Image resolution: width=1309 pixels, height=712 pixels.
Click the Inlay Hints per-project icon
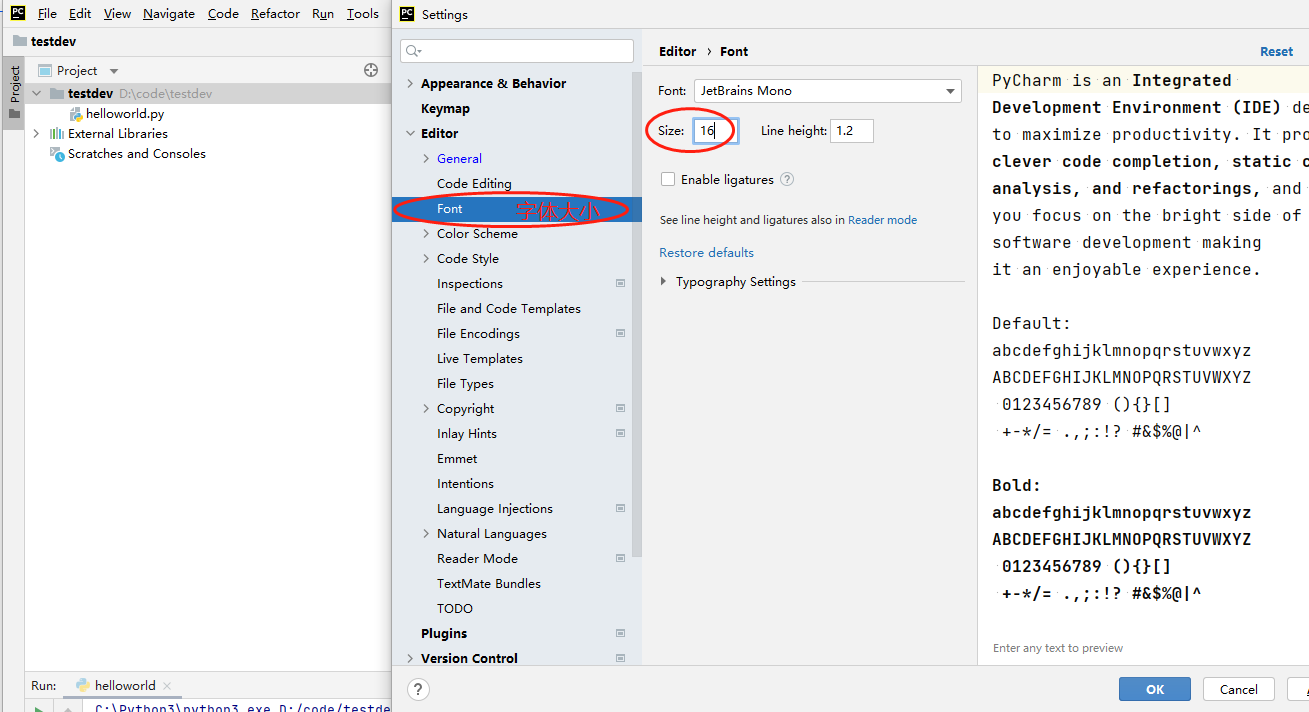coord(620,434)
